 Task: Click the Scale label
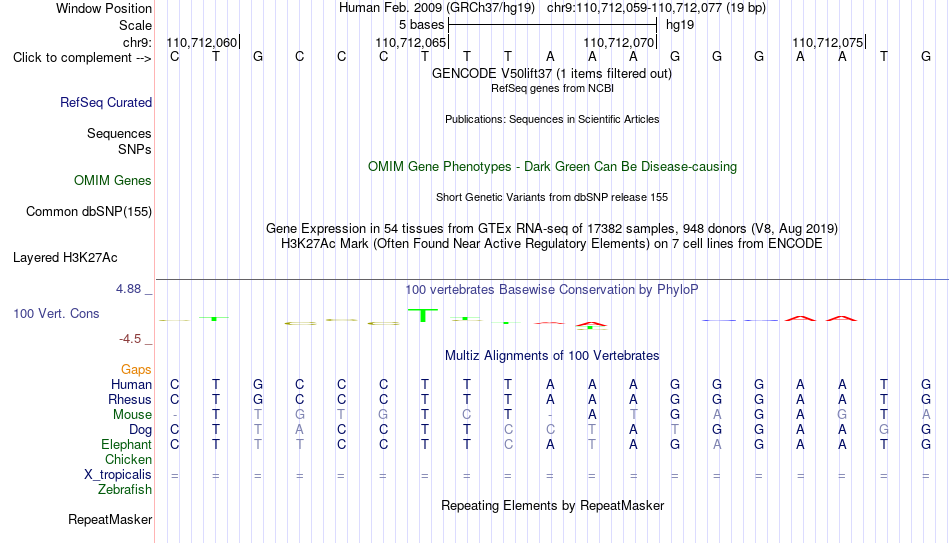coord(136,25)
